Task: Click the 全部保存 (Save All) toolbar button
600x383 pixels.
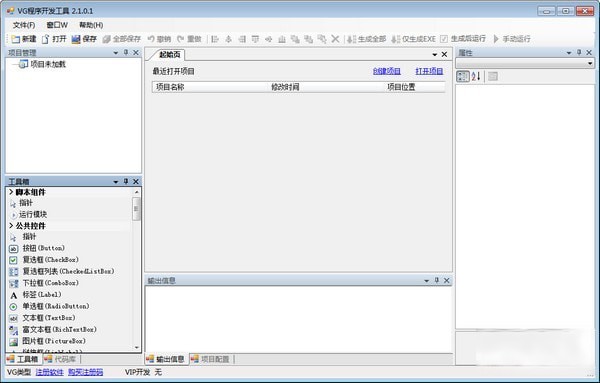Action: click(122, 39)
